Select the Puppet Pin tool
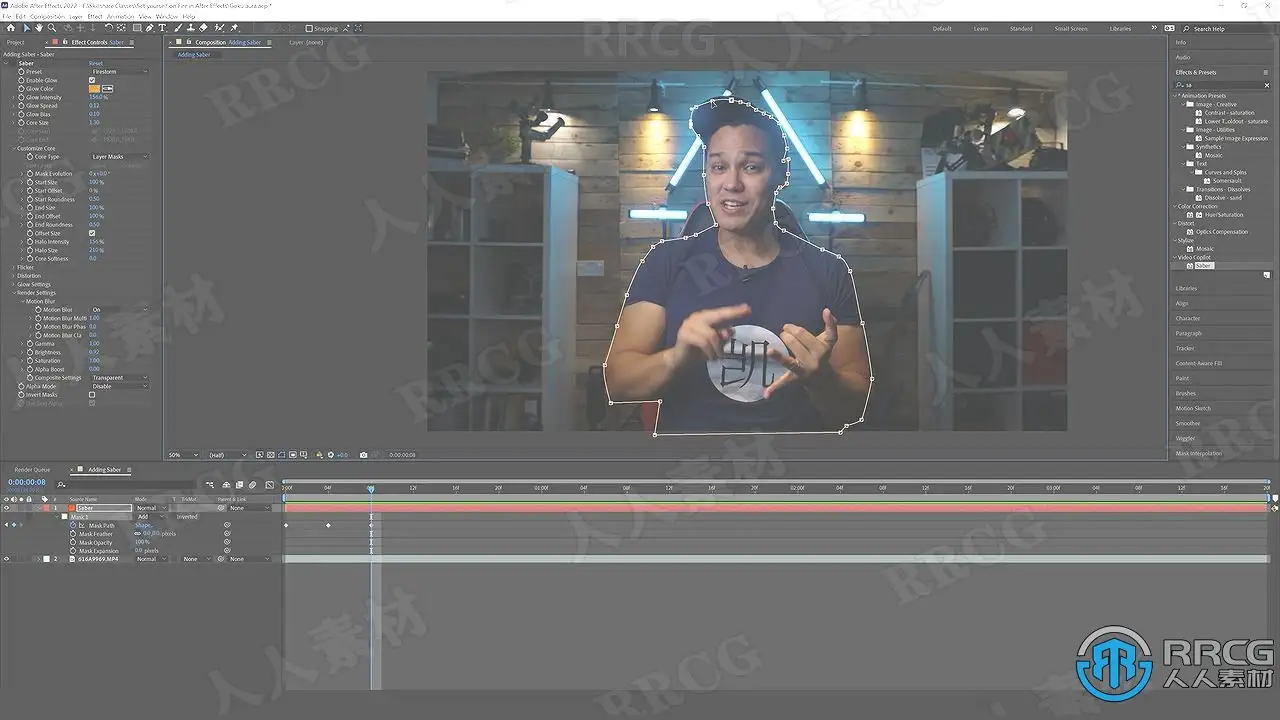The width and height of the screenshot is (1280, 720). 235,28
